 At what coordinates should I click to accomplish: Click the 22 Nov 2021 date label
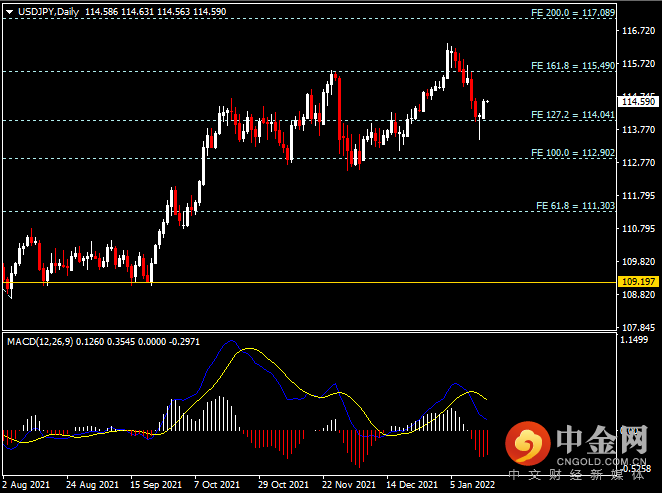[x=348, y=485]
